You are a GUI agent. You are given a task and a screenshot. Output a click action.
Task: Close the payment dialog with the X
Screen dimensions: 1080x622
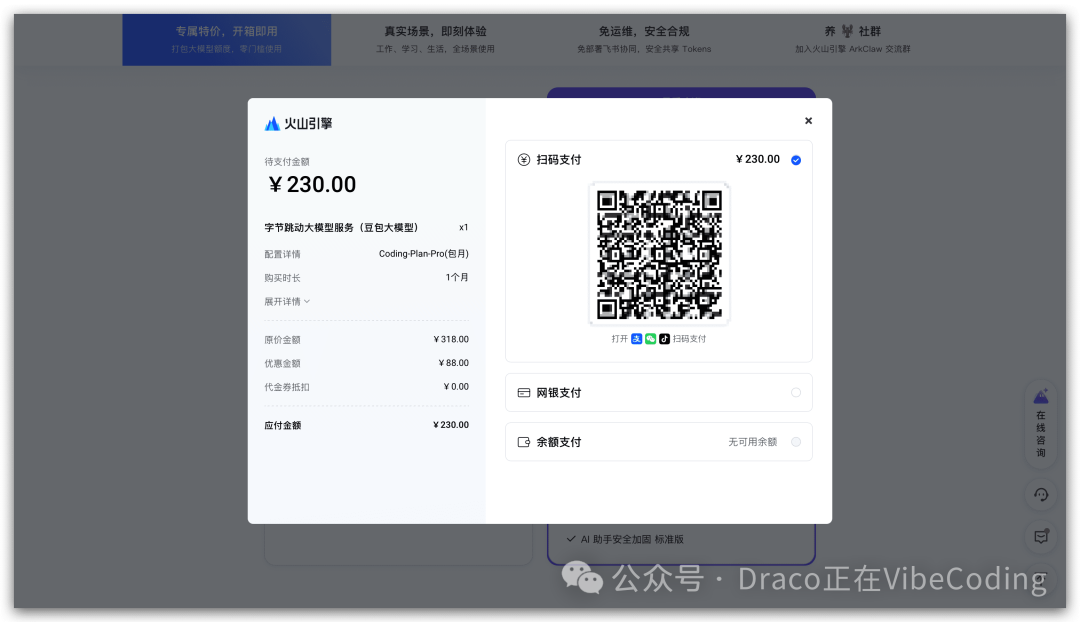tap(809, 121)
